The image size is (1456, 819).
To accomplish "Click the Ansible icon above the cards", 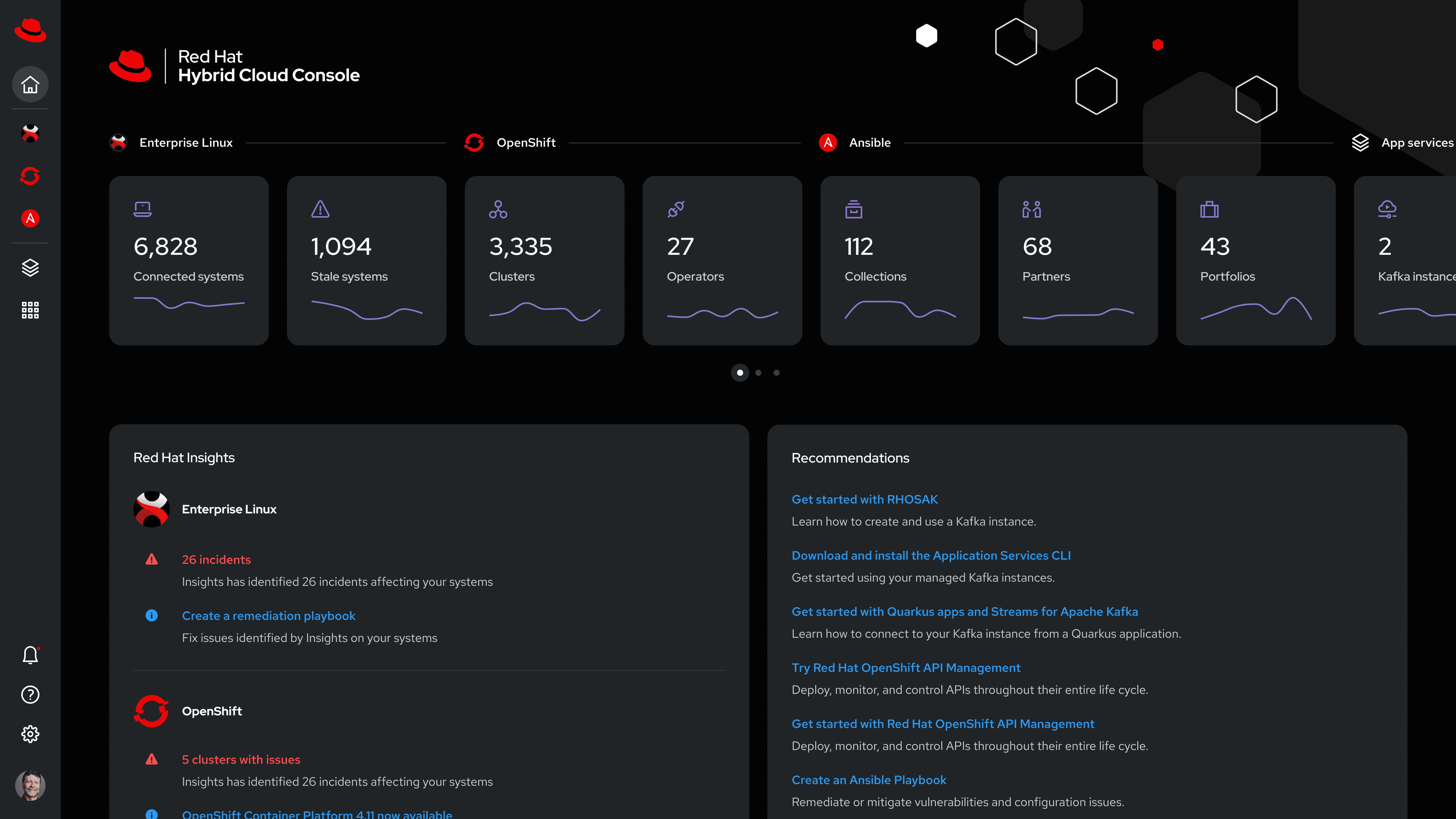I will coord(828,143).
